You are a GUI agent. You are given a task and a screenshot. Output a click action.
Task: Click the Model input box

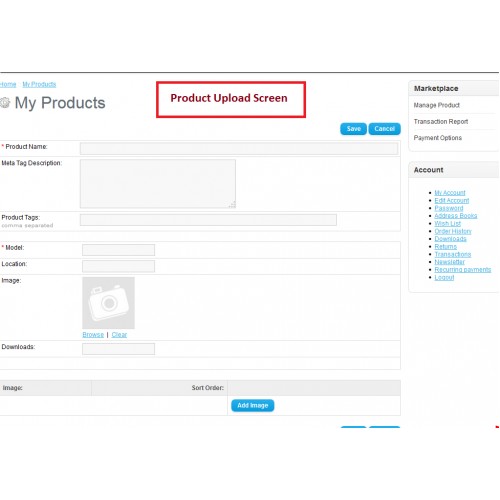click(x=118, y=250)
